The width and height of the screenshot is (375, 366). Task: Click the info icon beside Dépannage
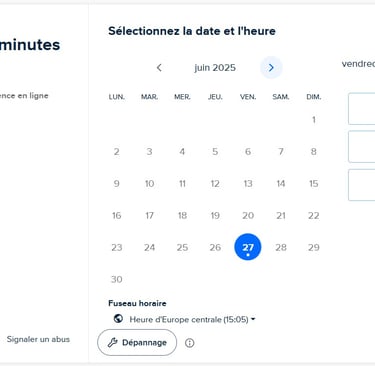click(190, 343)
